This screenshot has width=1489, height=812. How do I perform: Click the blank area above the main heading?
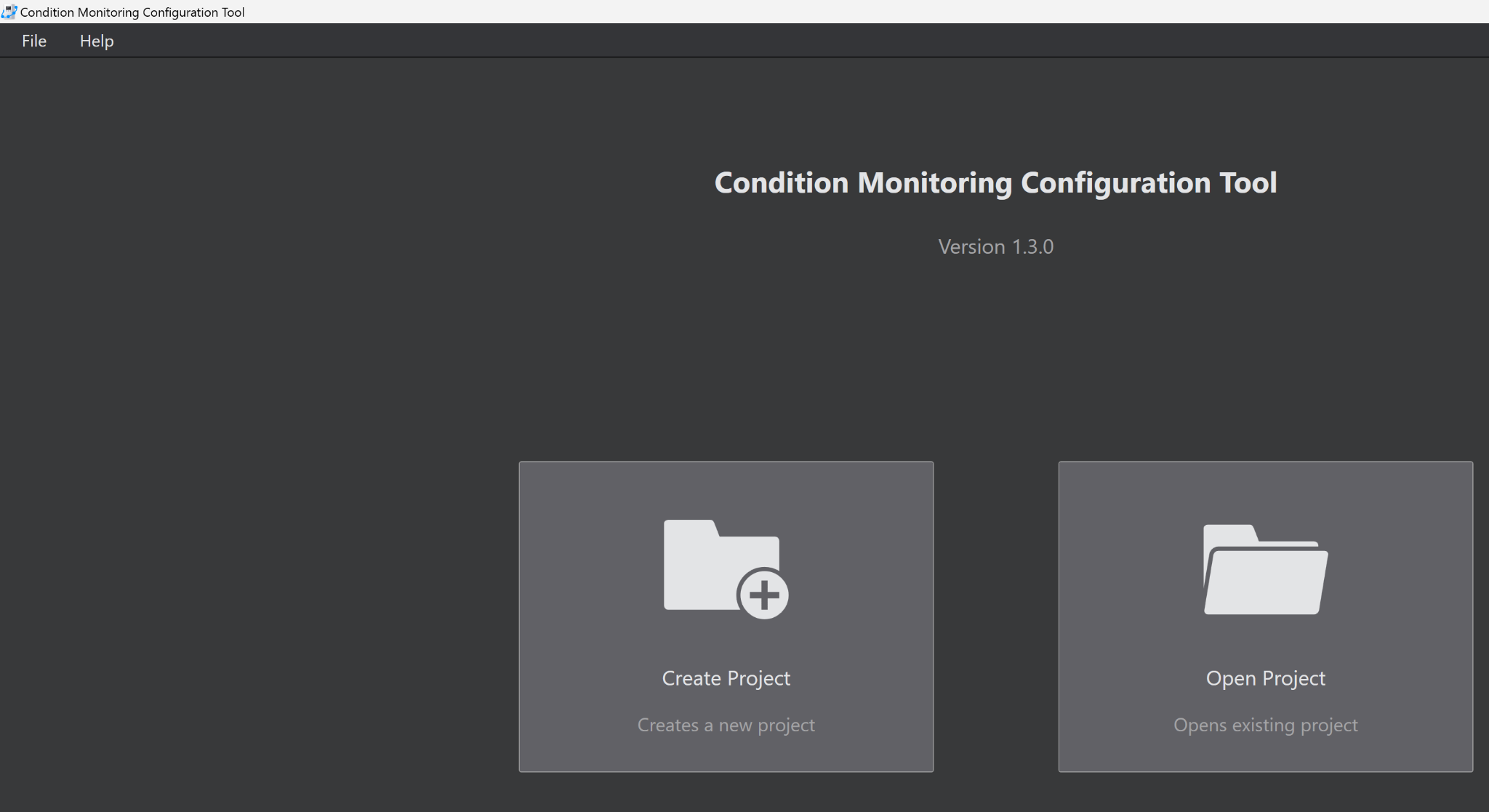pos(995,109)
